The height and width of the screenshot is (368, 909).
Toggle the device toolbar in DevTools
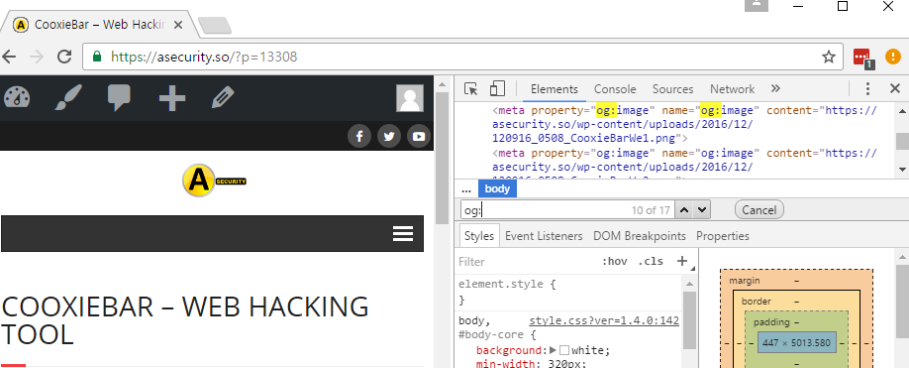click(x=497, y=89)
